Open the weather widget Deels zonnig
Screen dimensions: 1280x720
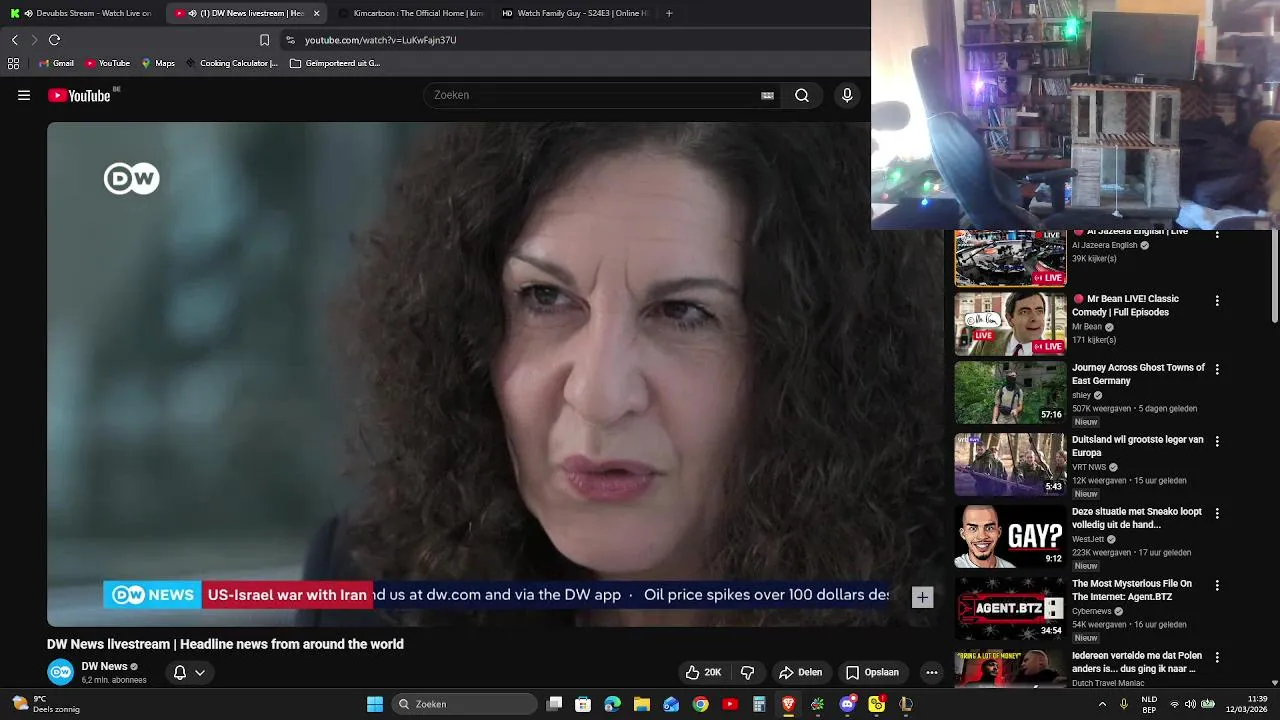click(x=45, y=704)
